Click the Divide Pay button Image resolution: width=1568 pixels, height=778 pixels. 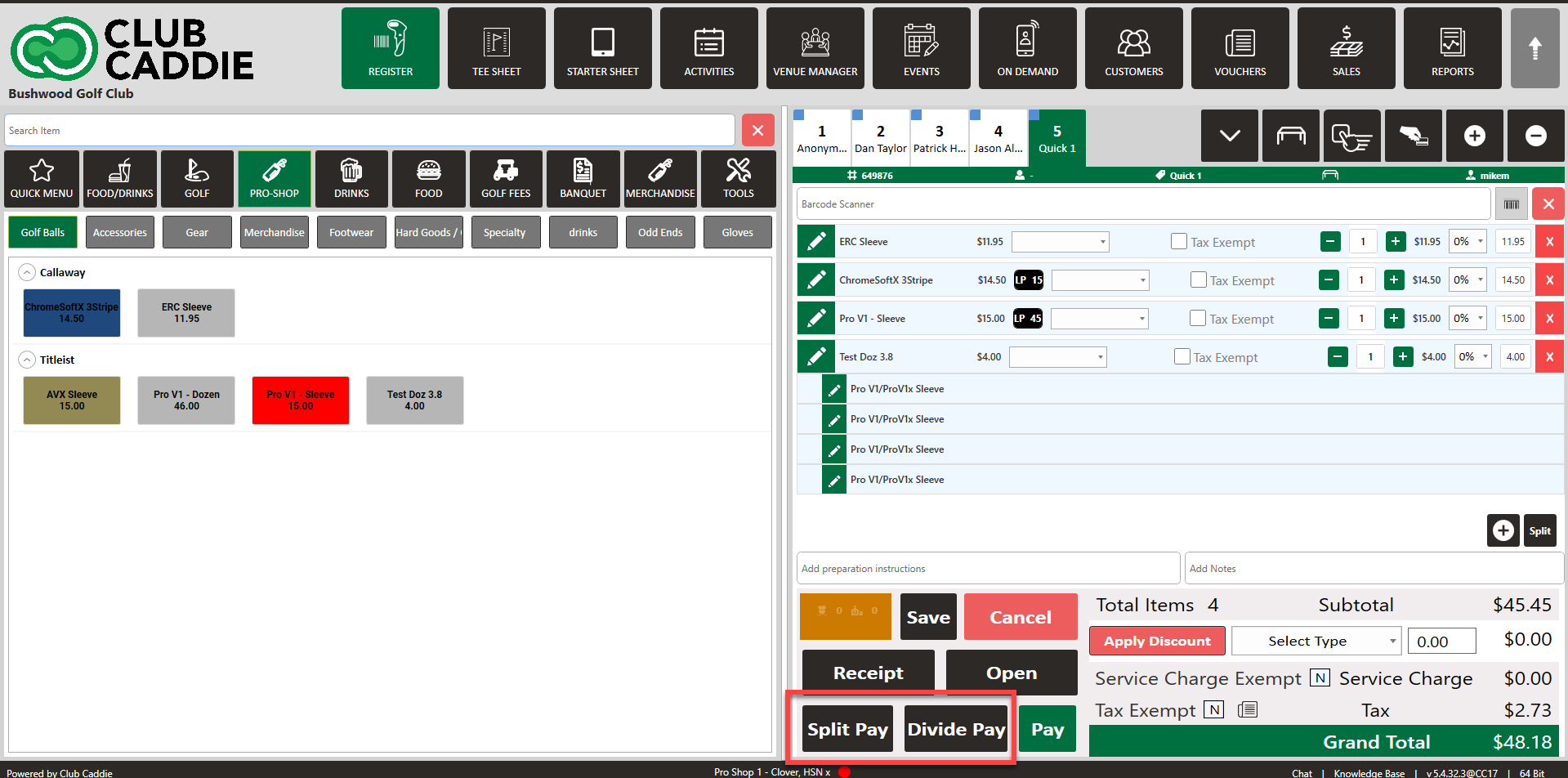tap(956, 729)
